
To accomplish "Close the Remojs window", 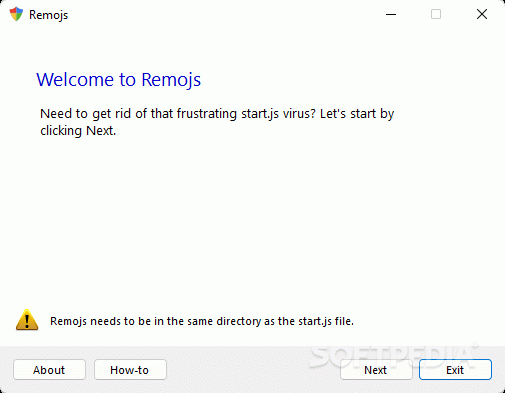I will pos(482,14).
